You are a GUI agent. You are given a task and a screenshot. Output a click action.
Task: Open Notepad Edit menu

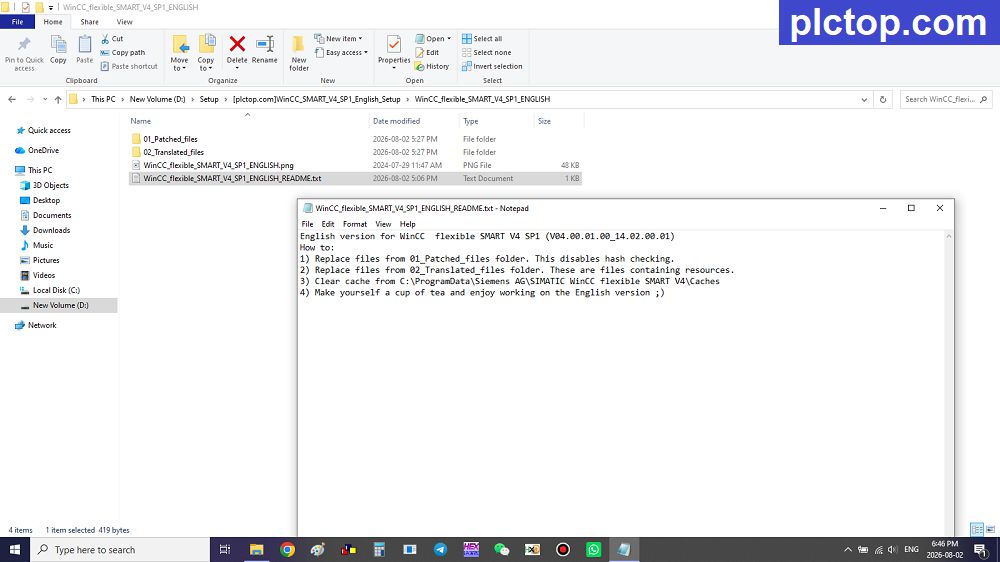tap(328, 225)
